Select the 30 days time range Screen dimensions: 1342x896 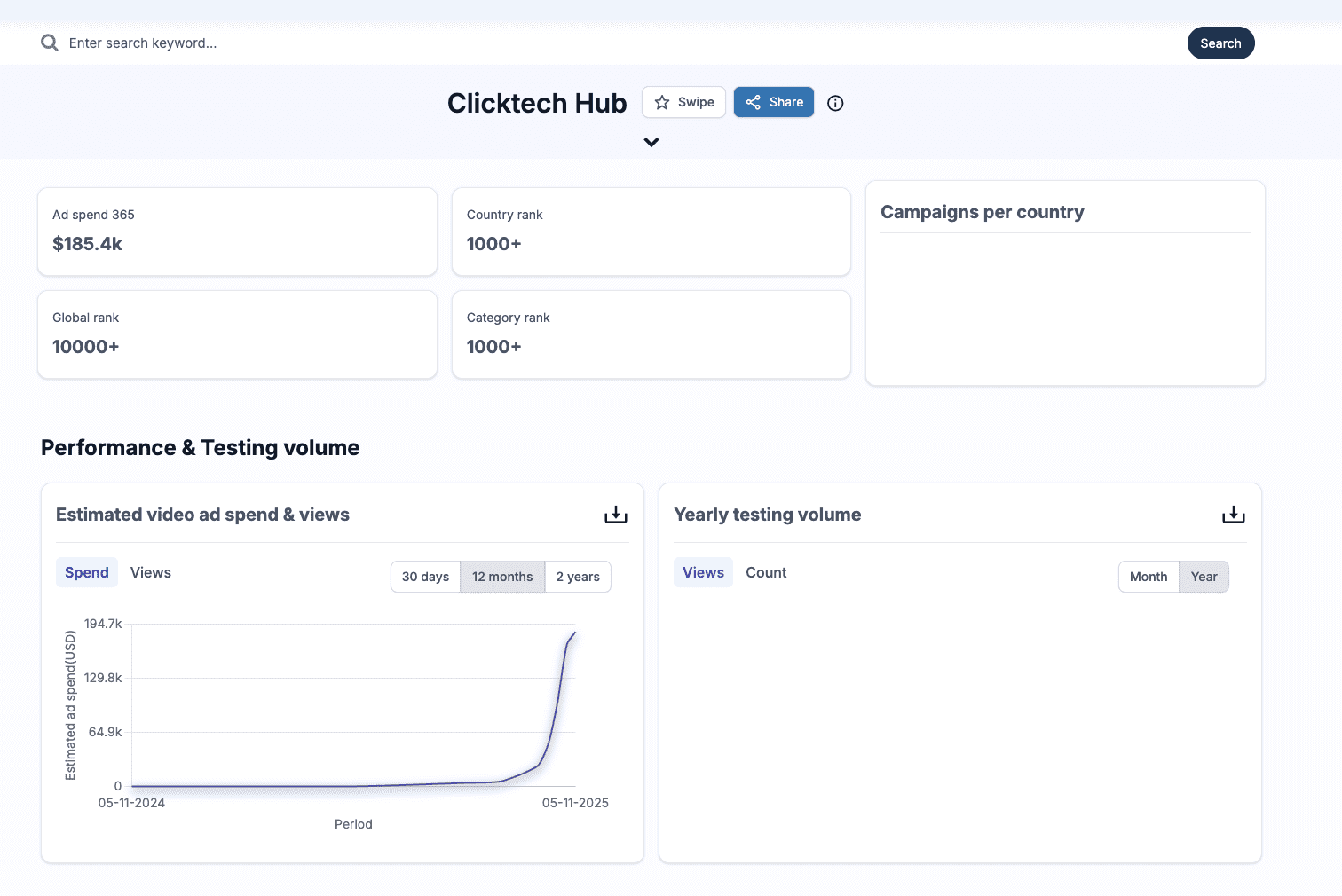(425, 577)
